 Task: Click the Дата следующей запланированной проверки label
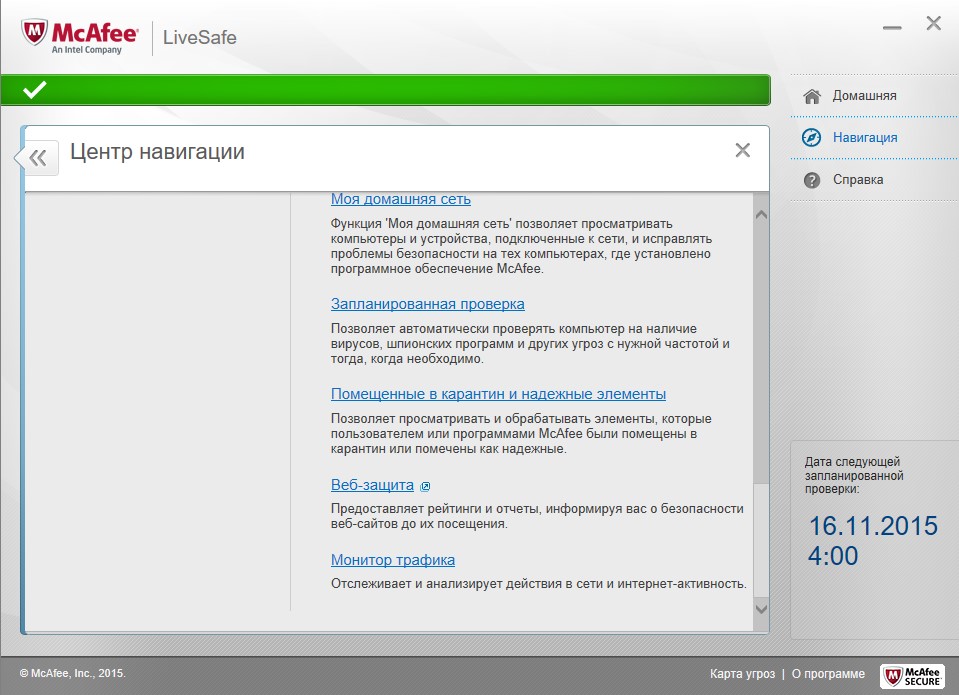pos(854,475)
